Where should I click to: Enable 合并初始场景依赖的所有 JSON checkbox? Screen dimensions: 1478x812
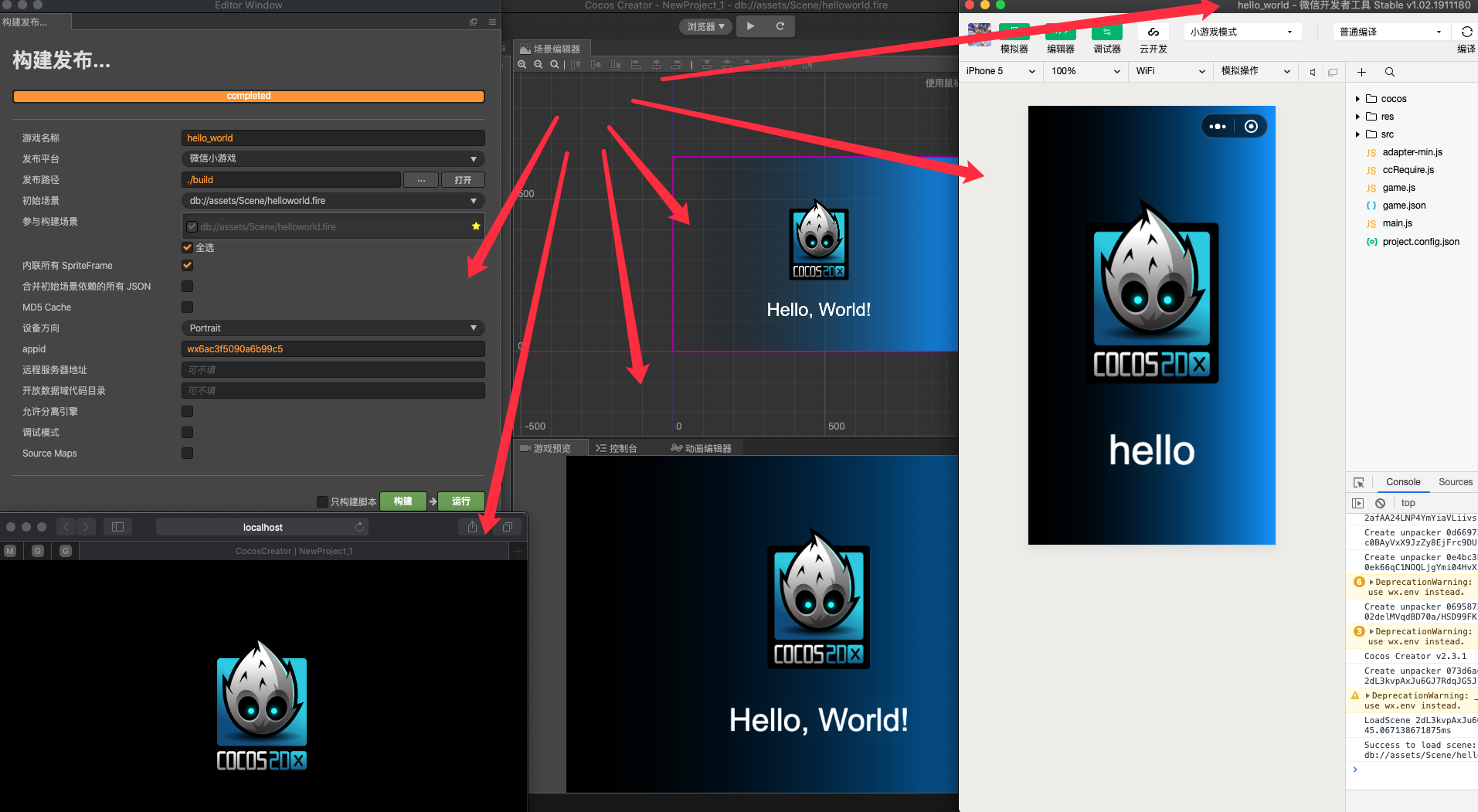[x=187, y=286]
